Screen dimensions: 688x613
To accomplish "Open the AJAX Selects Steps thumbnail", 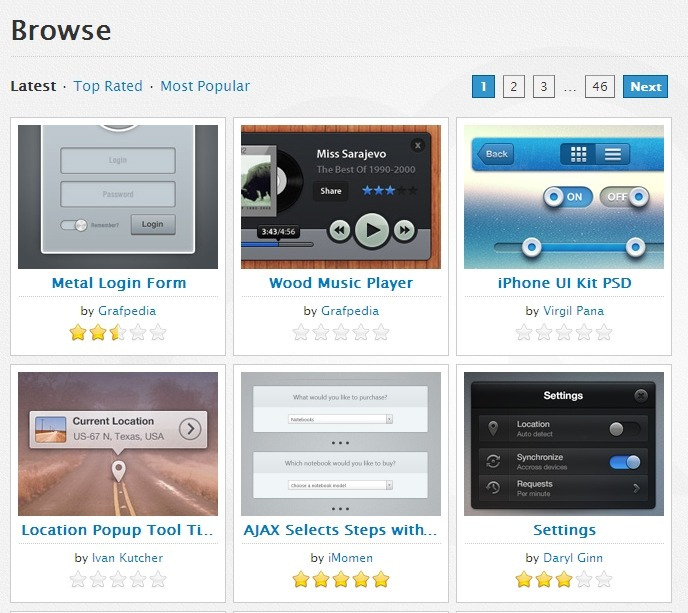I will 341,444.
